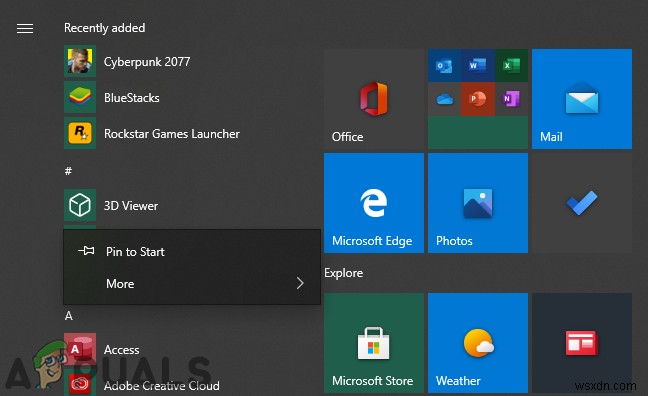Click the 3D Viewer cube icon
The width and height of the screenshot is (648, 396).
(x=80, y=205)
